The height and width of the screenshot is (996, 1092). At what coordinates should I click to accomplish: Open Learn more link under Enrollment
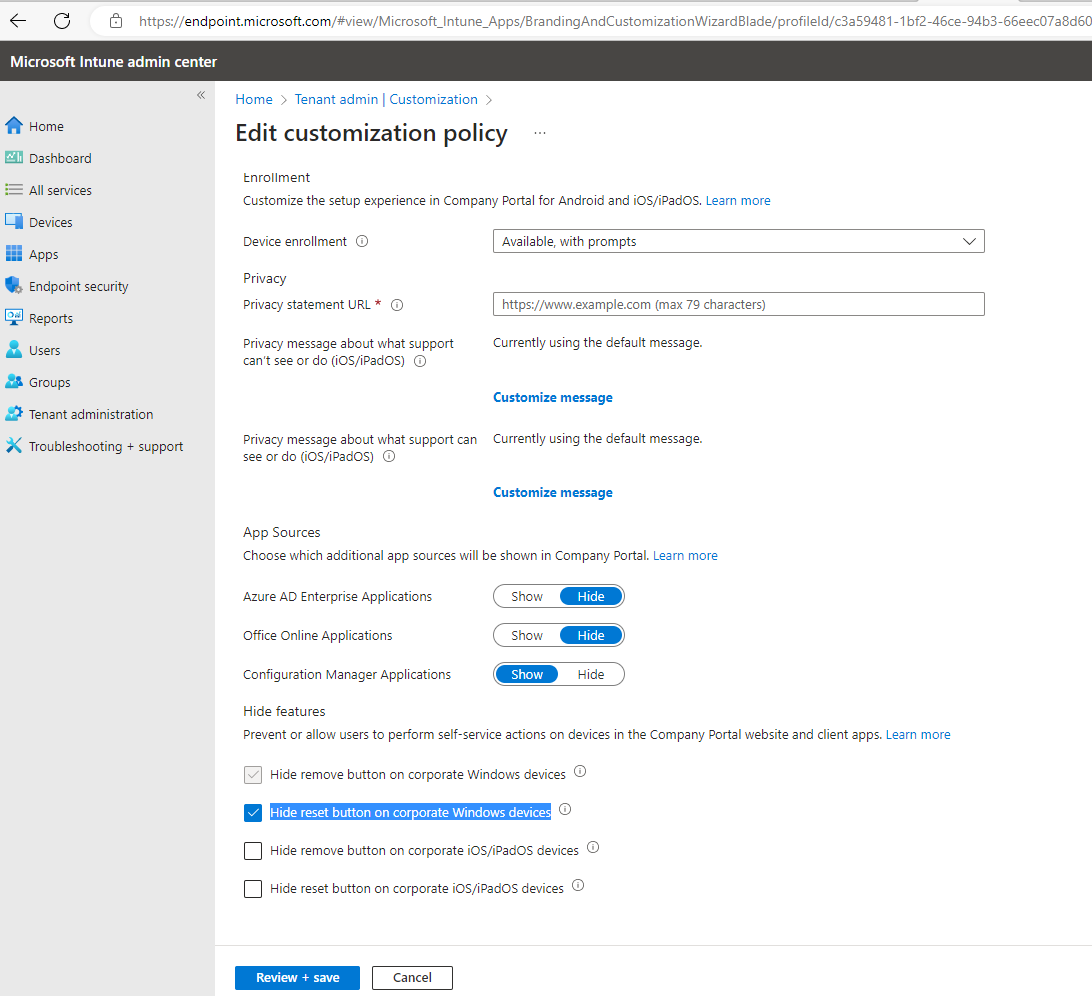pyautogui.click(x=738, y=201)
